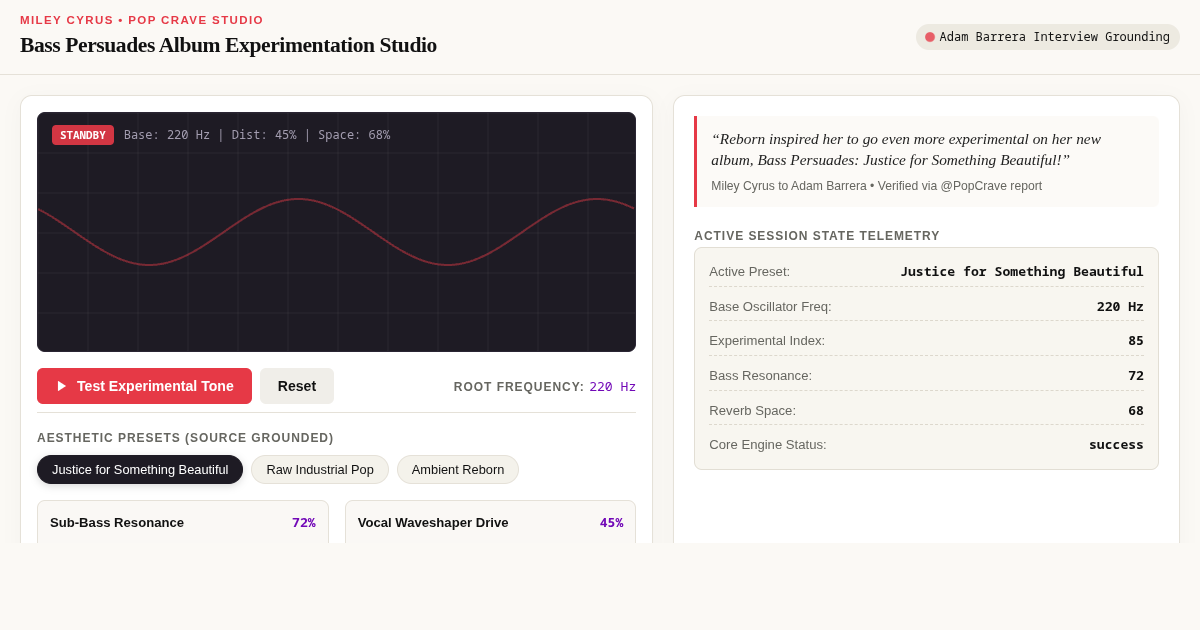Click the 45% Vocal Waveshaper Drive value
Viewport: 1200px width, 630px height.
pyautogui.click(x=611, y=522)
